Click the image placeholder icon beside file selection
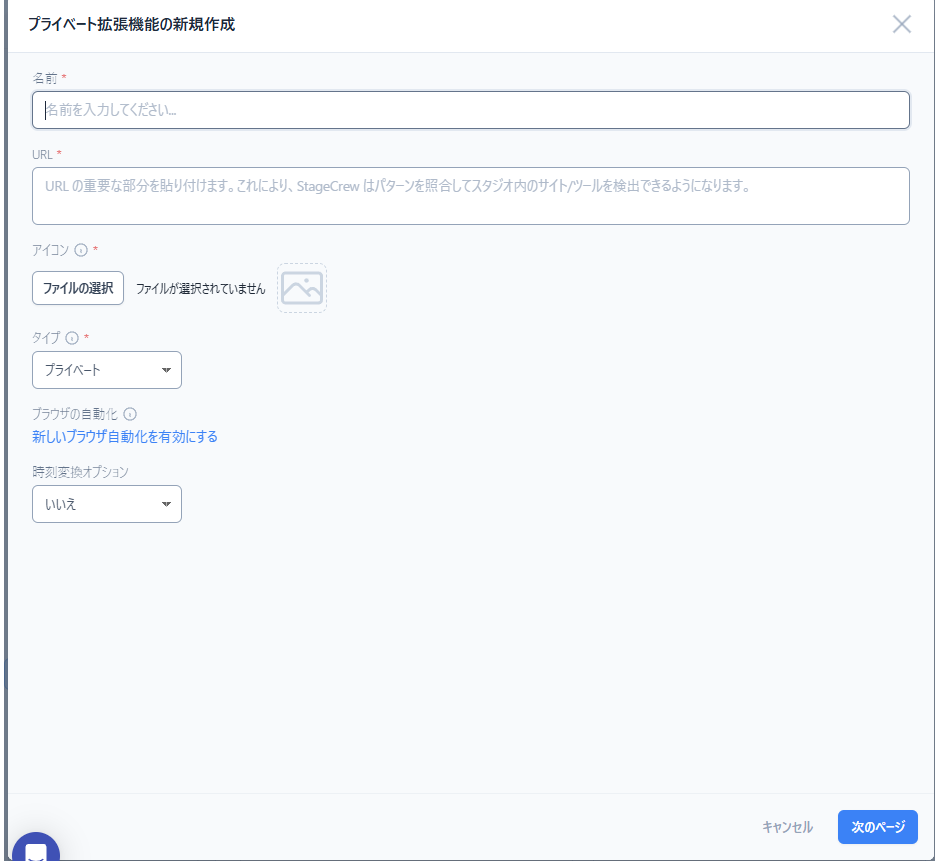 (x=301, y=287)
